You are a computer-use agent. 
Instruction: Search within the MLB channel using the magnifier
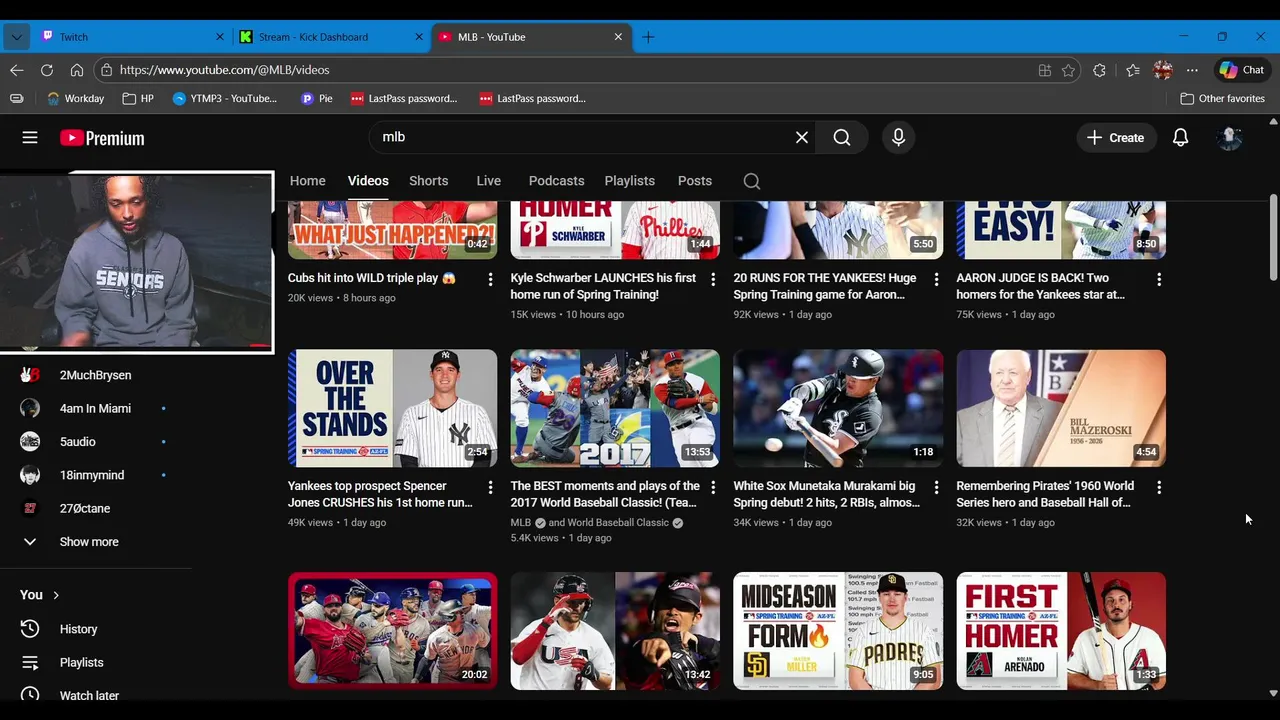pyautogui.click(x=752, y=181)
